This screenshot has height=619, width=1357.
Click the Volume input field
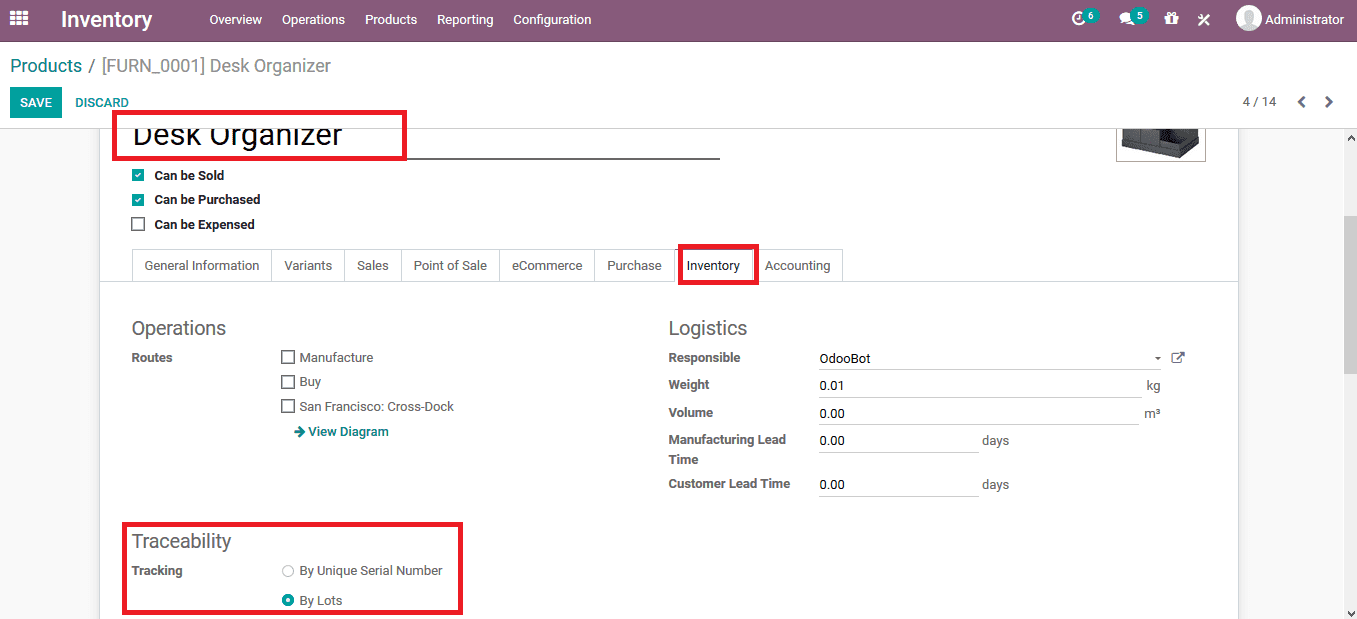(x=978, y=413)
